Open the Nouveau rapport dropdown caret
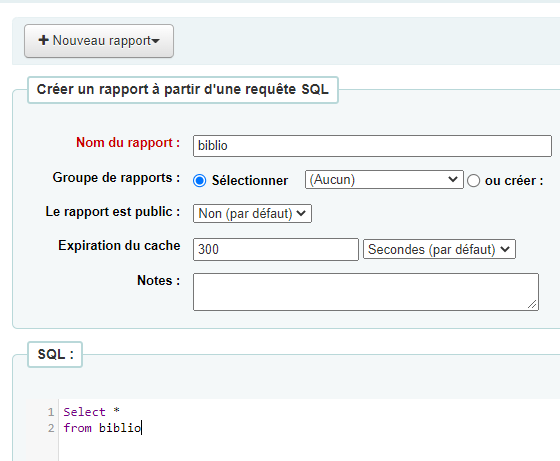This screenshot has height=461, width=560. [155, 41]
